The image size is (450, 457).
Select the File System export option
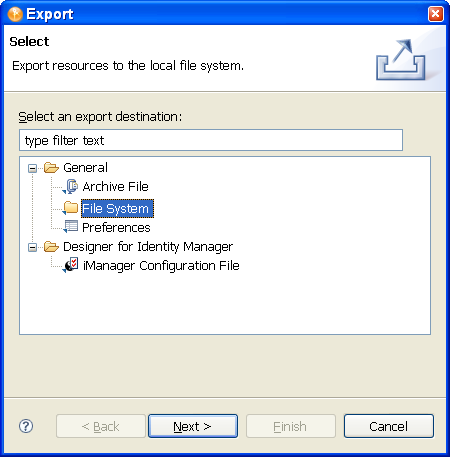pyautogui.click(x=117, y=208)
